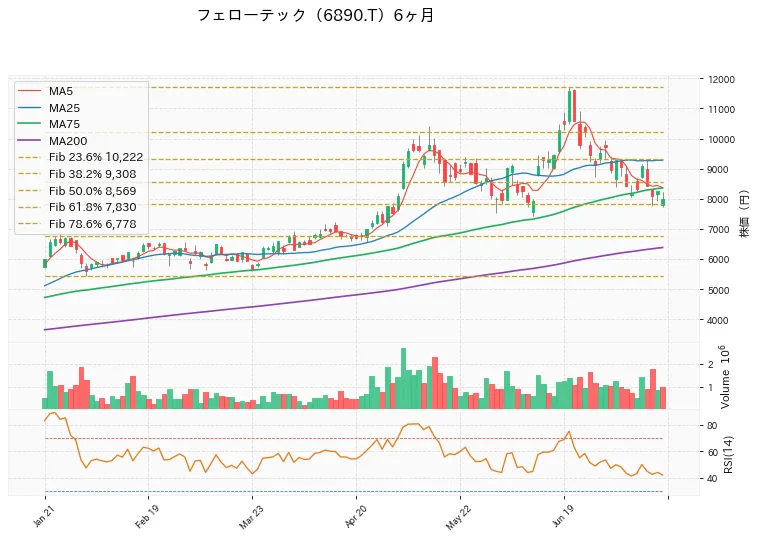This screenshot has width=758, height=539.
Task: Click the Jan 21 date axis label
Action: click(43, 515)
